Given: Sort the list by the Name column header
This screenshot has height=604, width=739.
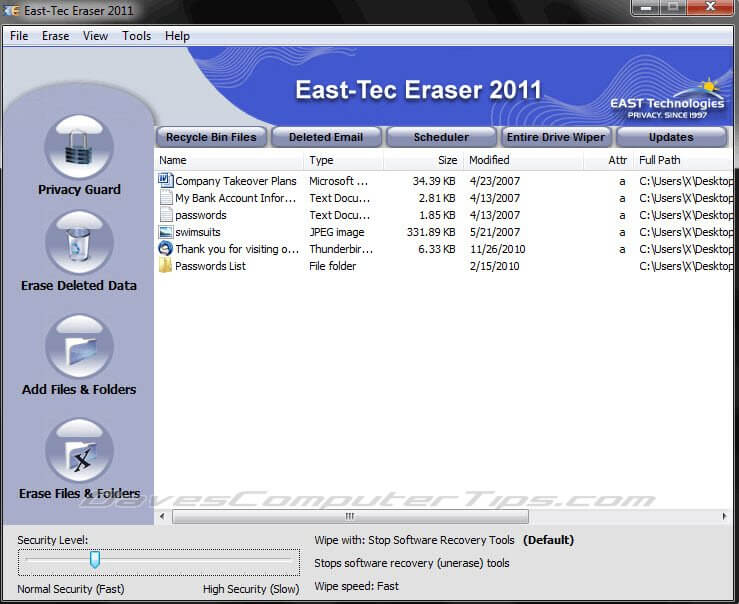Looking at the screenshot, I should click(229, 160).
